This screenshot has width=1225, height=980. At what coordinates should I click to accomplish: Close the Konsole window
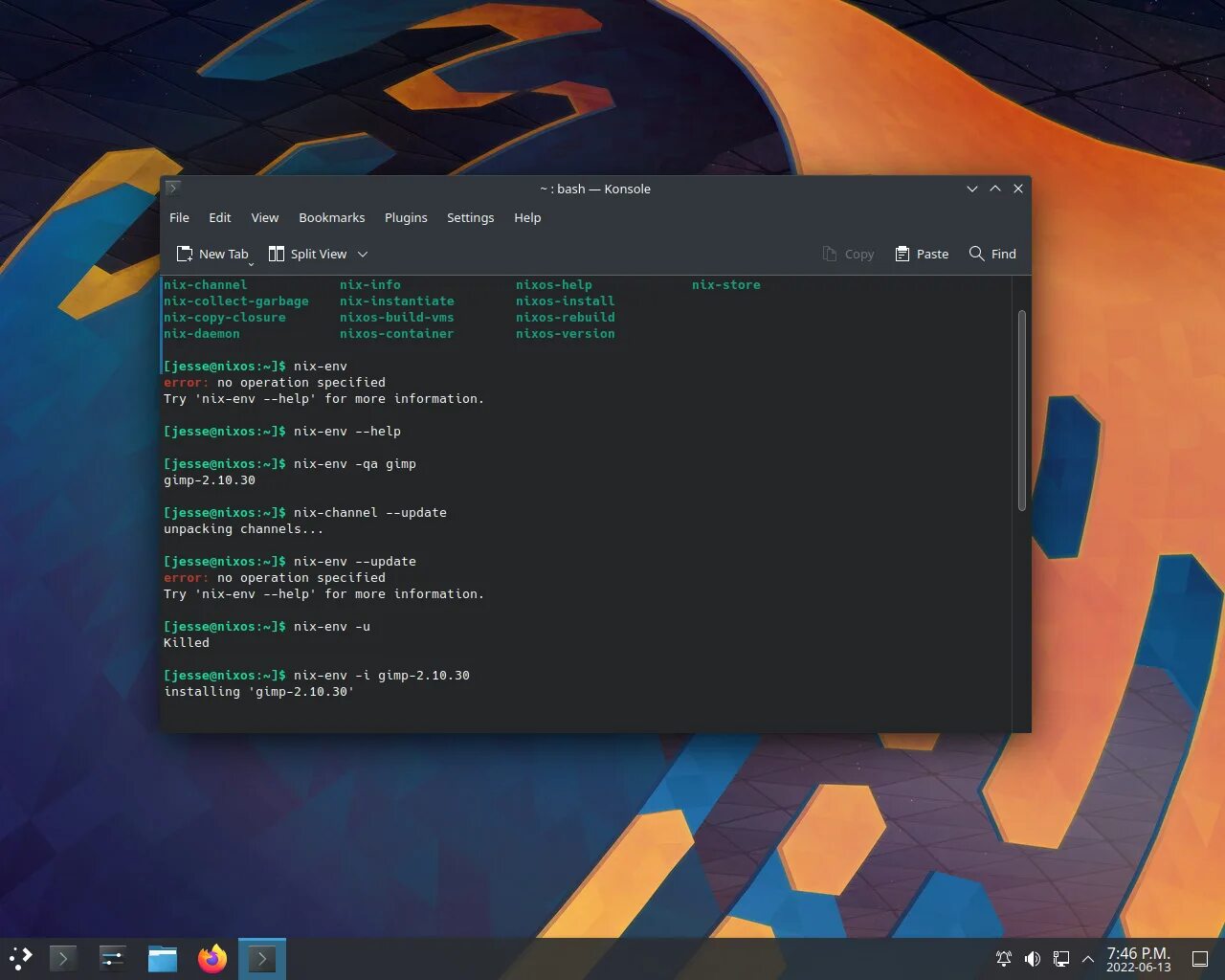click(1018, 189)
